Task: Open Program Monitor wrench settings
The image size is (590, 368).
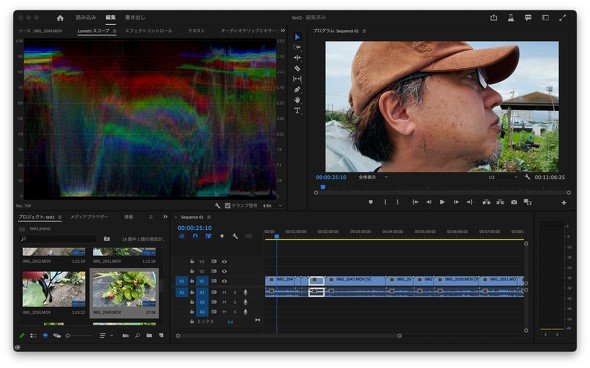Action: [528, 177]
